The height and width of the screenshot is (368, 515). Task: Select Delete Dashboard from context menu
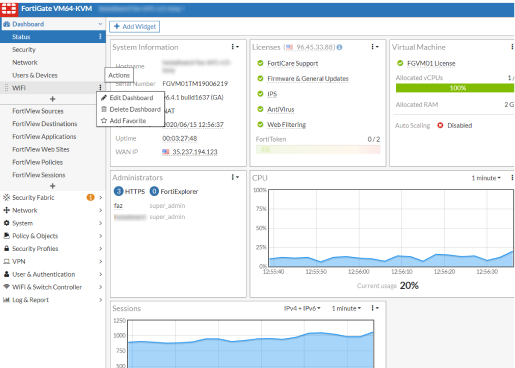(x=130, y=109)
